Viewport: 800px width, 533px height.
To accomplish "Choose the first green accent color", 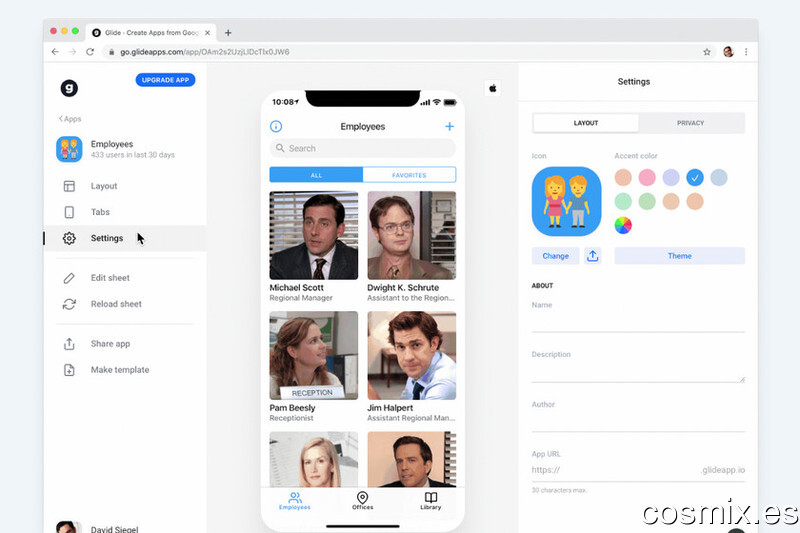I will 623,201.
